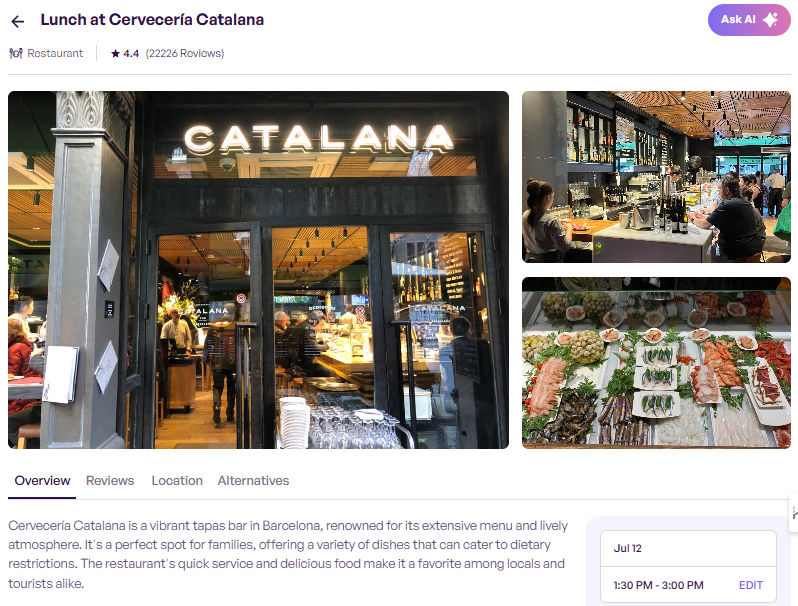This screenshot has height=606, width=798.
Task: Click EDIT next to the time range
Action: pyautogui.click(x=751, y=585)
